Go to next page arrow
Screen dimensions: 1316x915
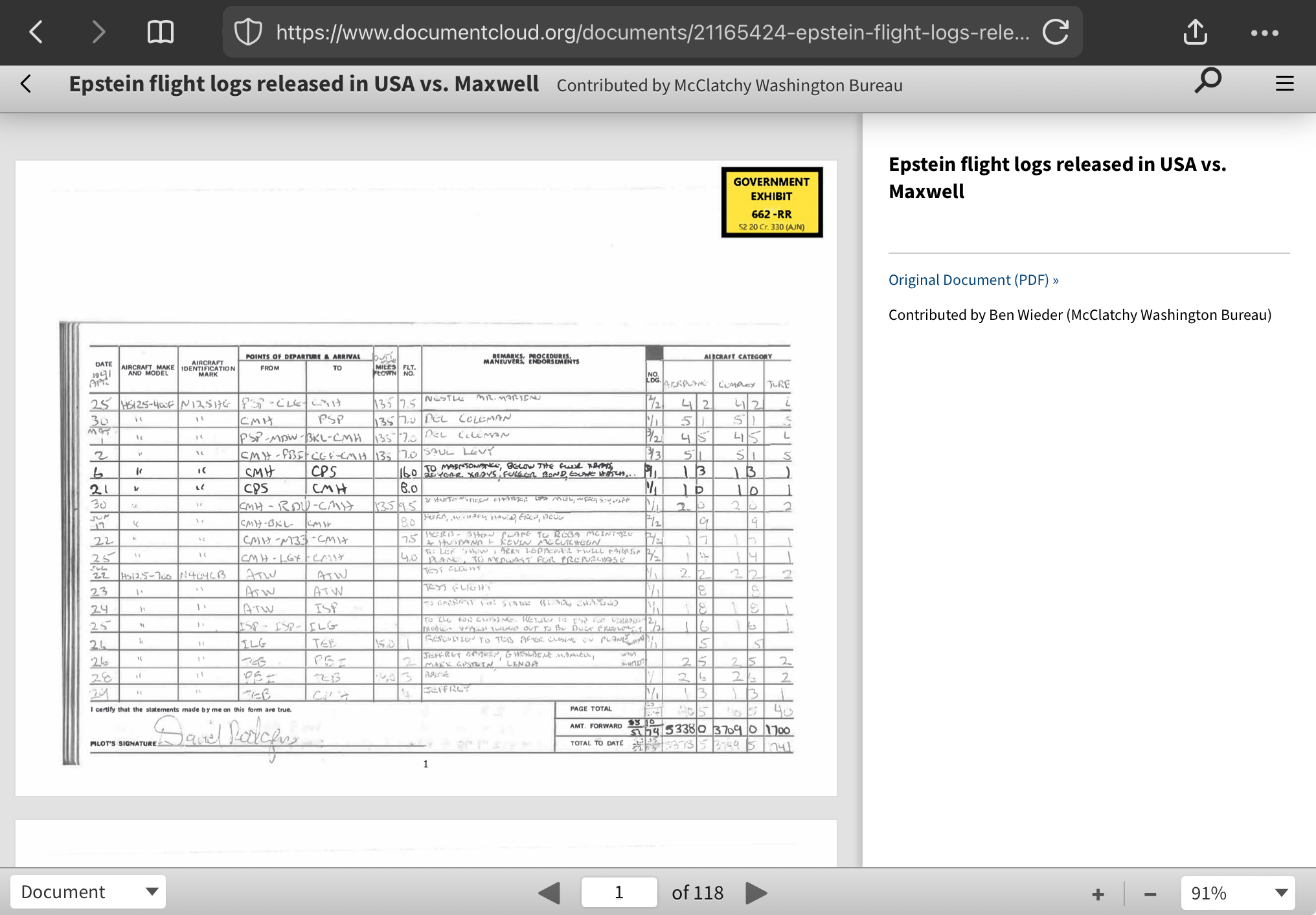click(756, 893)
